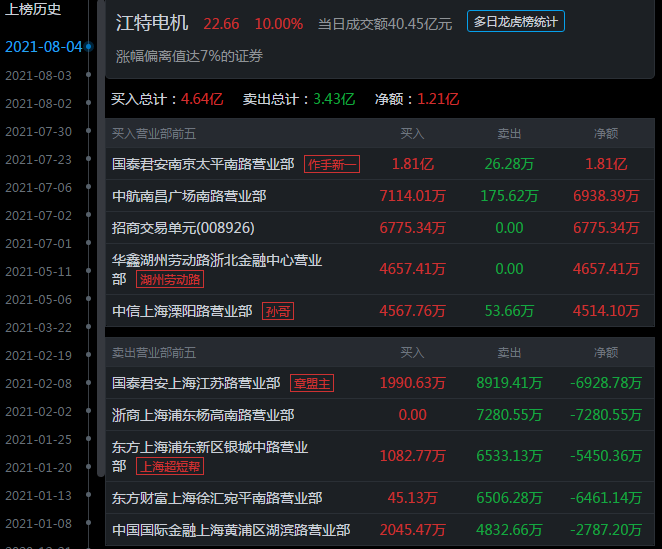Click the 江特电机 stock name
662x549 pixels.
click(152, 23)
